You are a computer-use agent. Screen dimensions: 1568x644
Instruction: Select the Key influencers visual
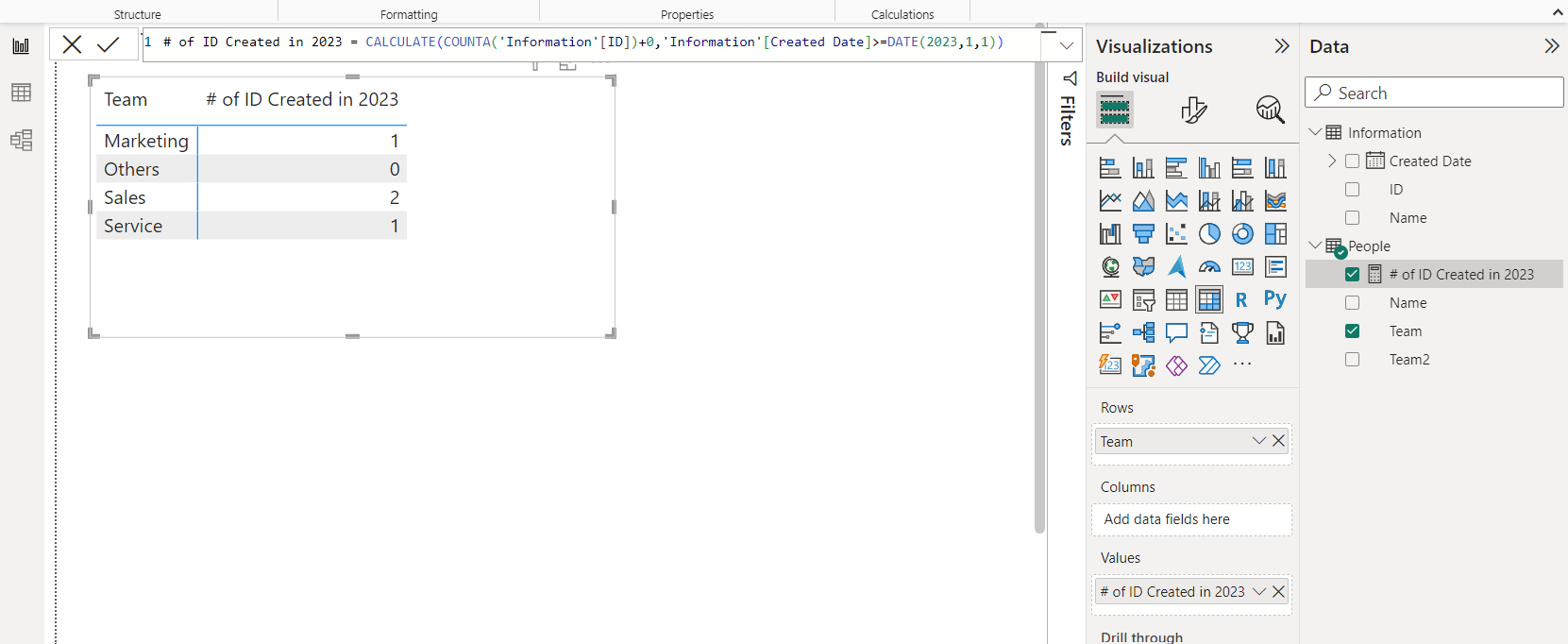1110,333
